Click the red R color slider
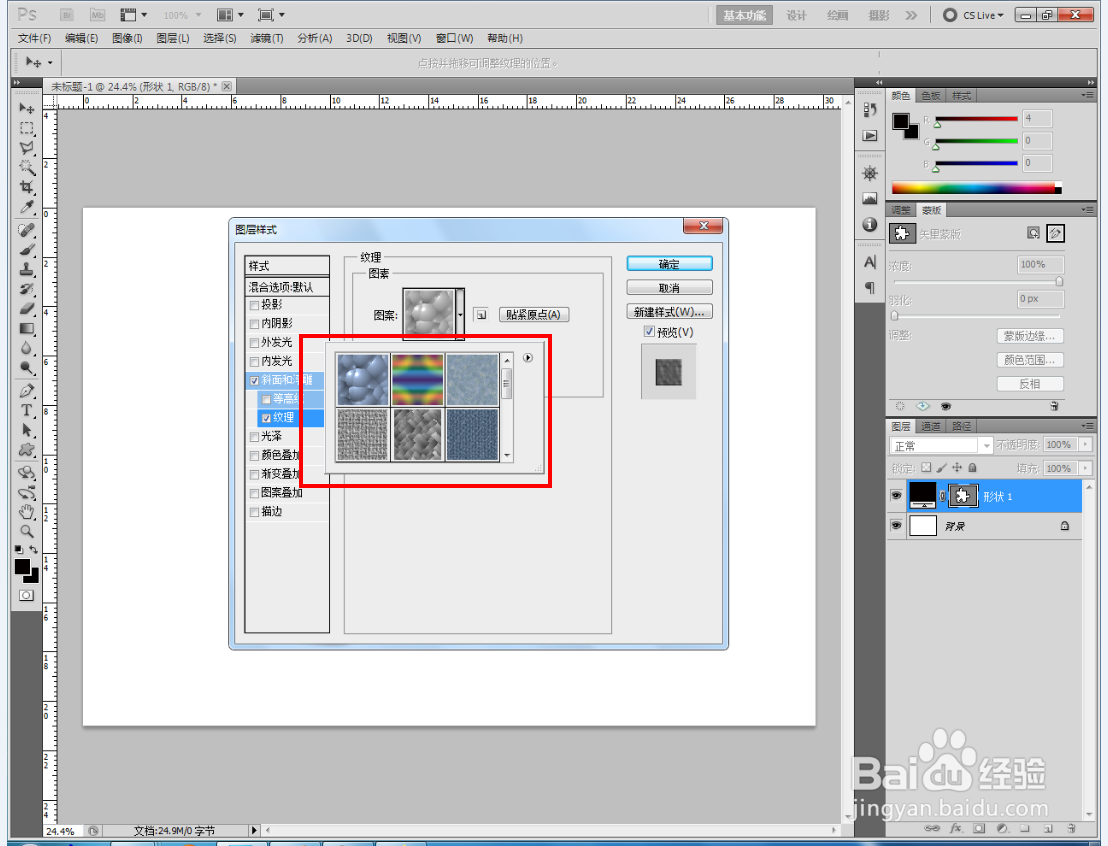Viewport: 1108px width, 846px height. coord(976,119)
